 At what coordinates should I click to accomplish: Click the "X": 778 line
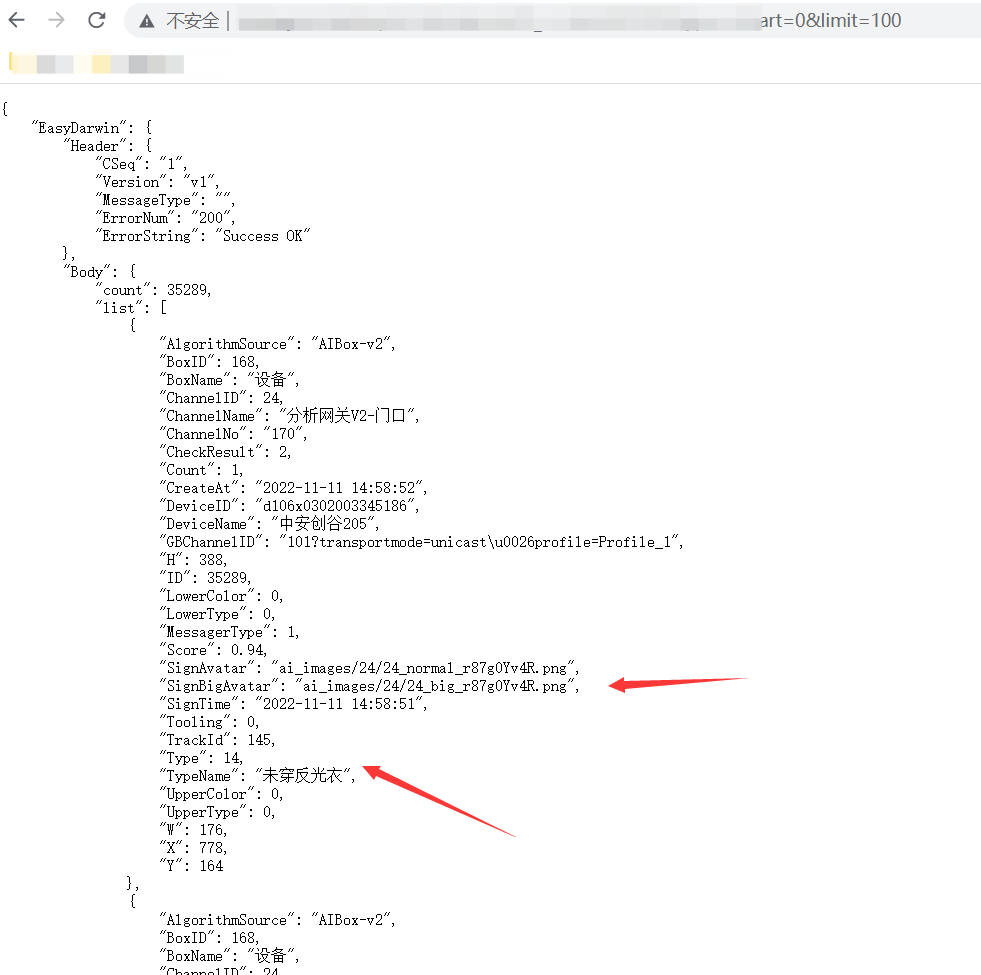pyautogui.click(x=193, y=848)
